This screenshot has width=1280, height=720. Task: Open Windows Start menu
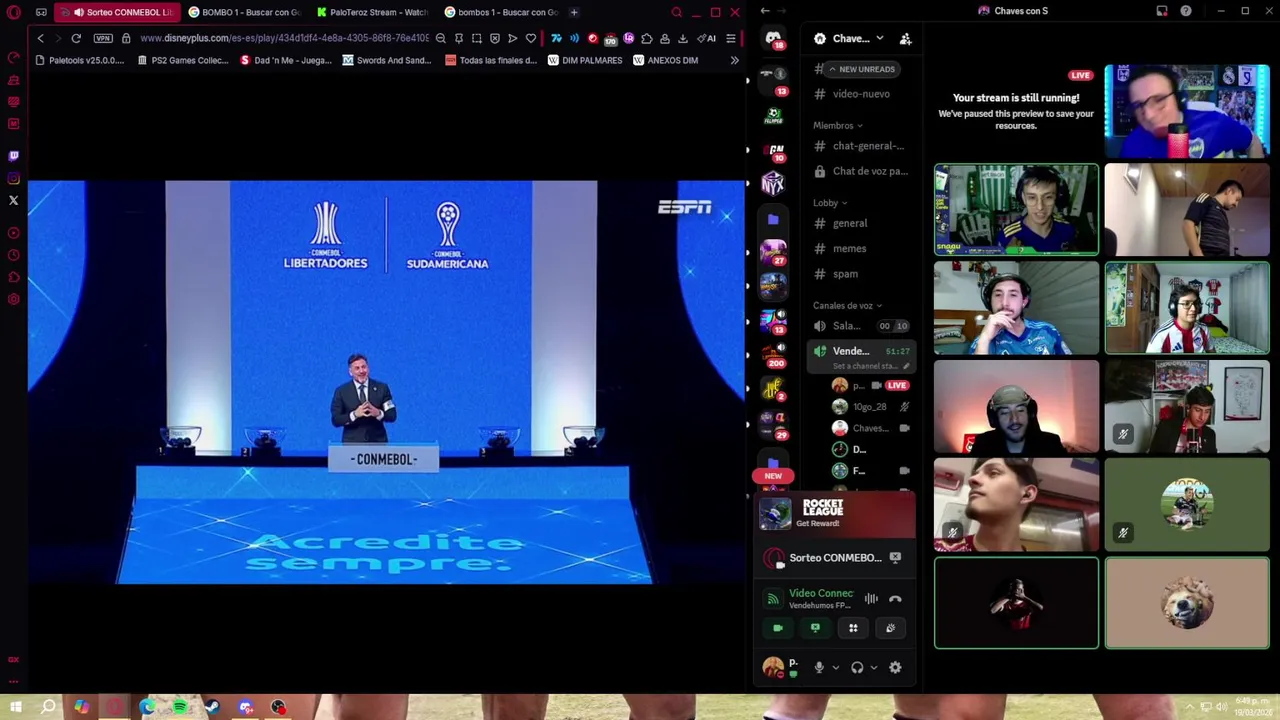pyautogui.click(x=16, y=707)
